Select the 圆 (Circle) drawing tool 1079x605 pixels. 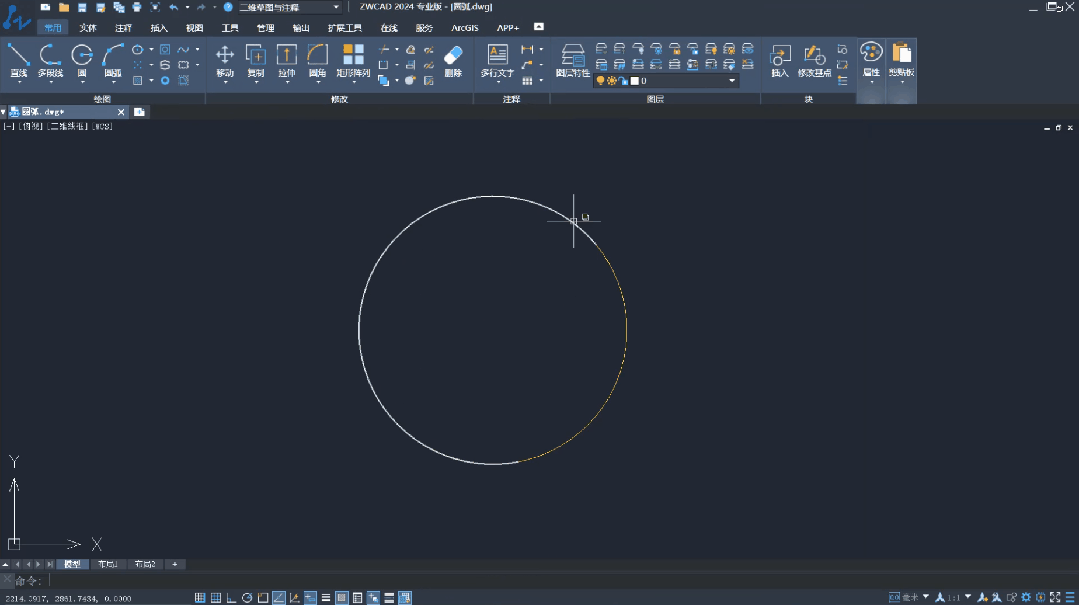click(x=82, y=56)
